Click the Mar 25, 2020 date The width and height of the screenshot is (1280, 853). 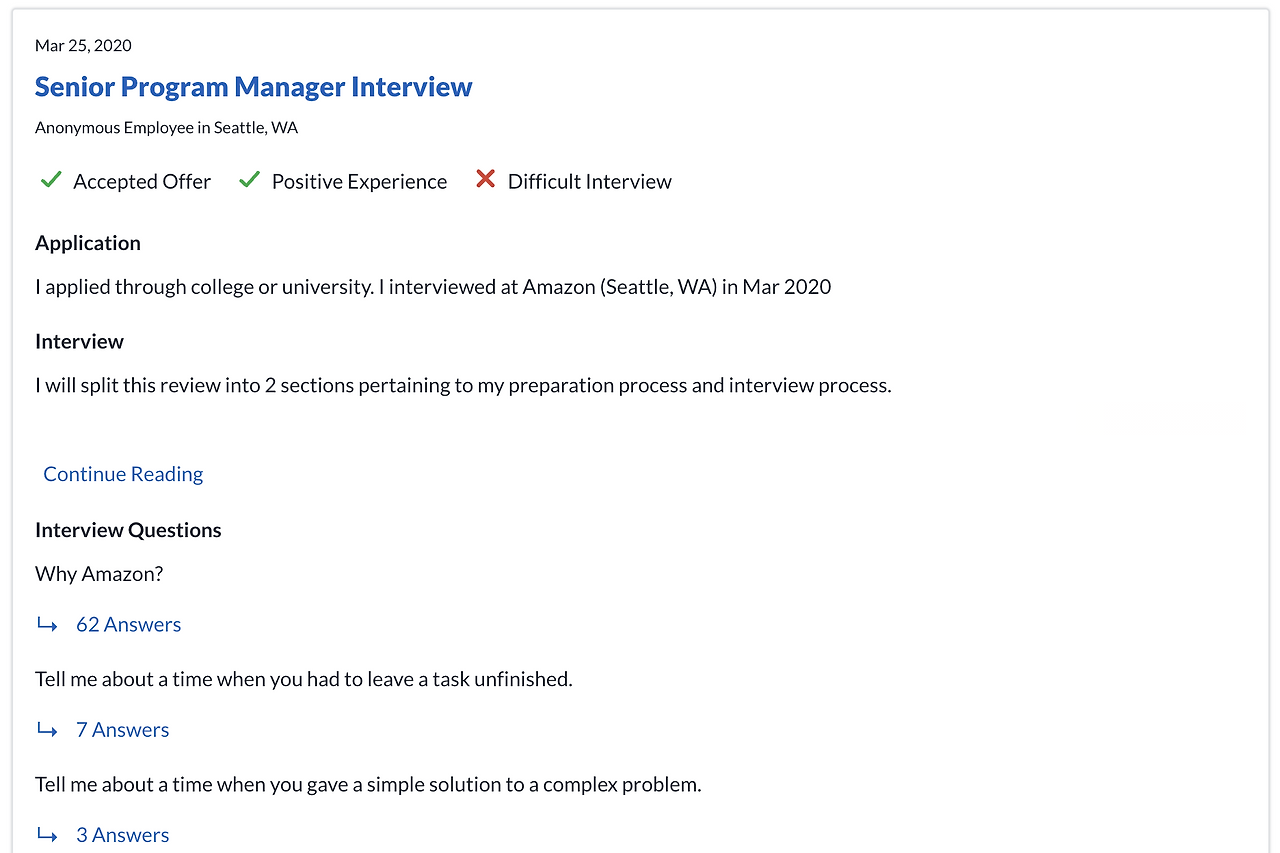83,45
